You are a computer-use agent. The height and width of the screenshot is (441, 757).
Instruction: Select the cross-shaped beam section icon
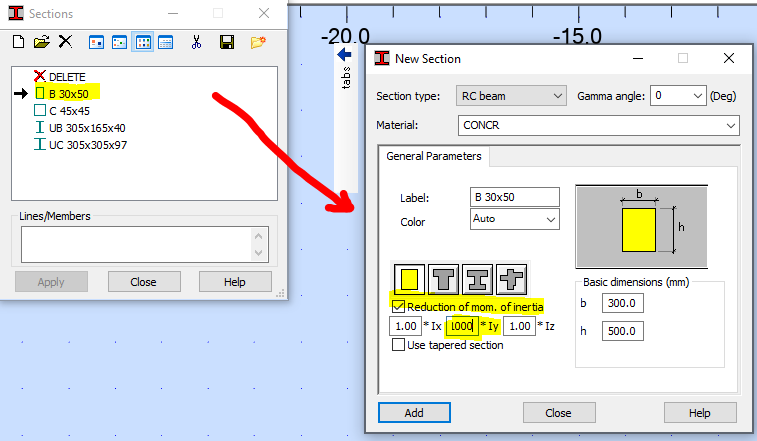[511, 279]
